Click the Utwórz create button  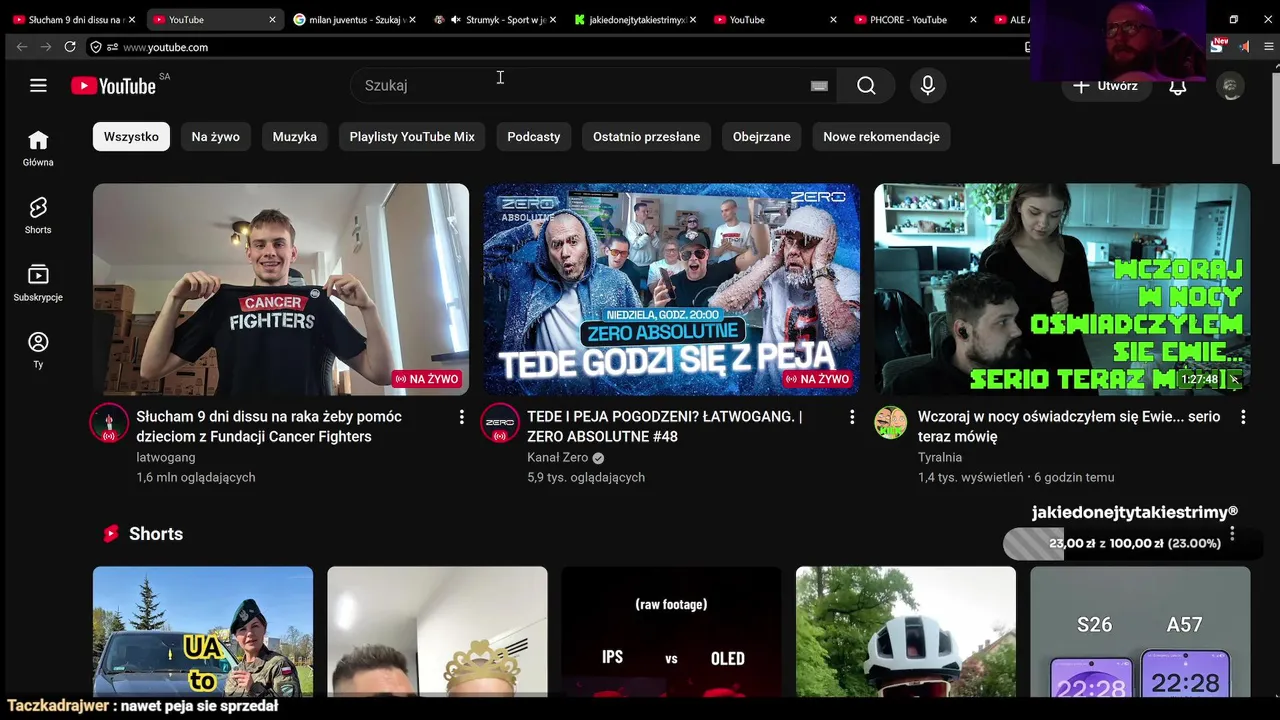tap(1105, 86)
